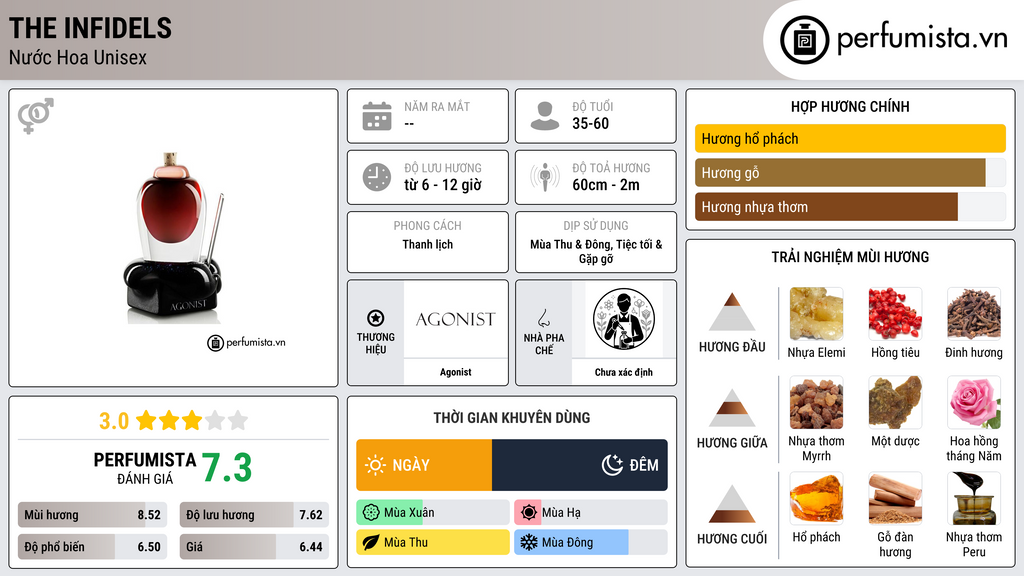Click the clock icon beside Độ lưu hương
This screenshot has width=1024, height=576.
pos(377,177)
